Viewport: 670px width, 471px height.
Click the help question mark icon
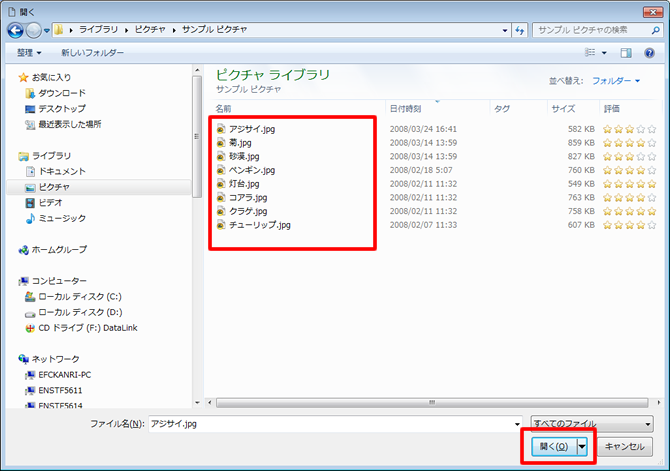click(x=651, y=53)
